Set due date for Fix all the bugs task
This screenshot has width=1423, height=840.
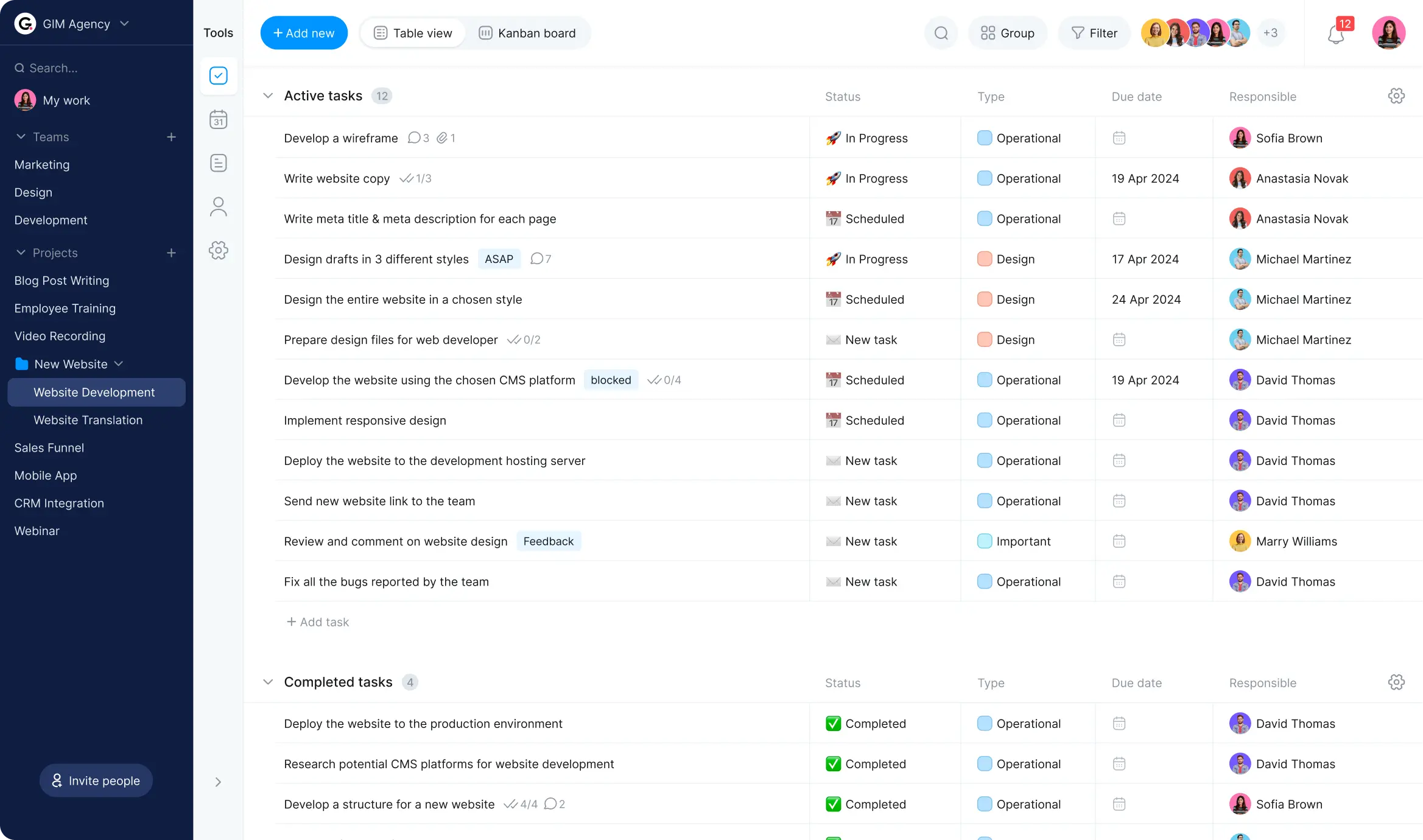tap(1119, 581)
